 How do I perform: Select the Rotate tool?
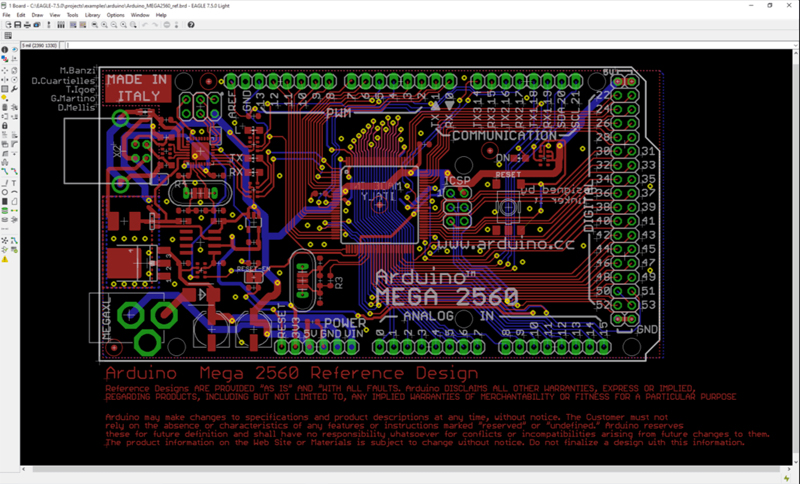click(x=14, y=80)
